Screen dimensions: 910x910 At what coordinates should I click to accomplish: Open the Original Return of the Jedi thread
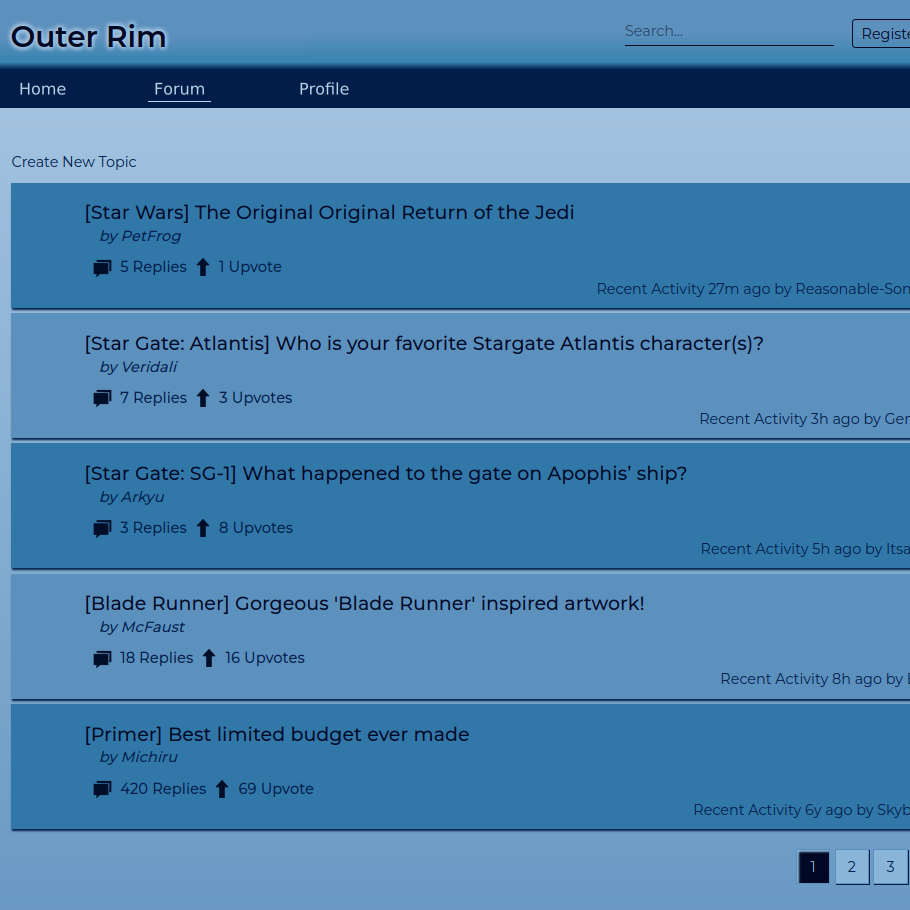coord(329,212)
